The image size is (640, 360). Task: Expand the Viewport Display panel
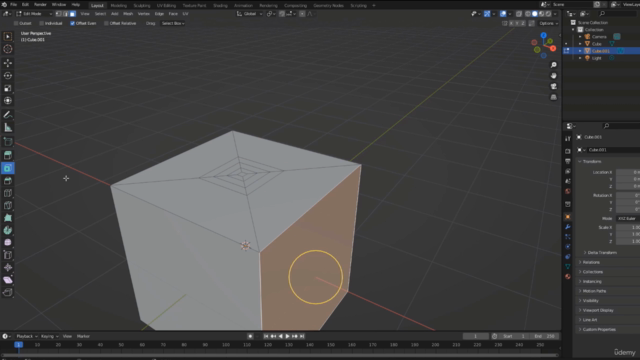click(x=598, y=310)
